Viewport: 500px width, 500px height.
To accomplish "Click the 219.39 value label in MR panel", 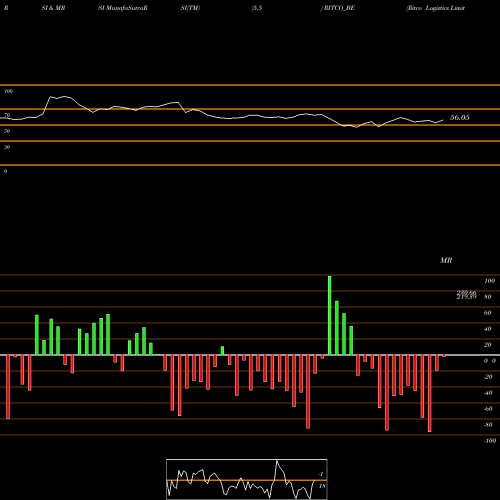I will (x=466, y=297).
